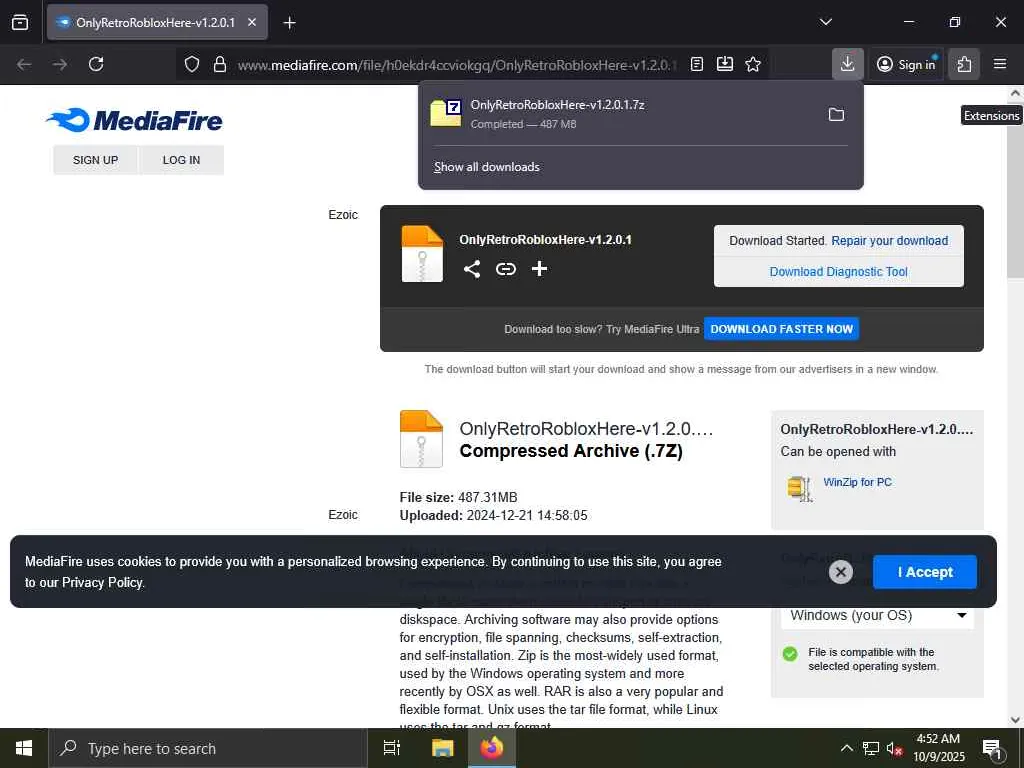1024x768 pixels.
Task: Click Sign in account button
Action: pos(906,64)
